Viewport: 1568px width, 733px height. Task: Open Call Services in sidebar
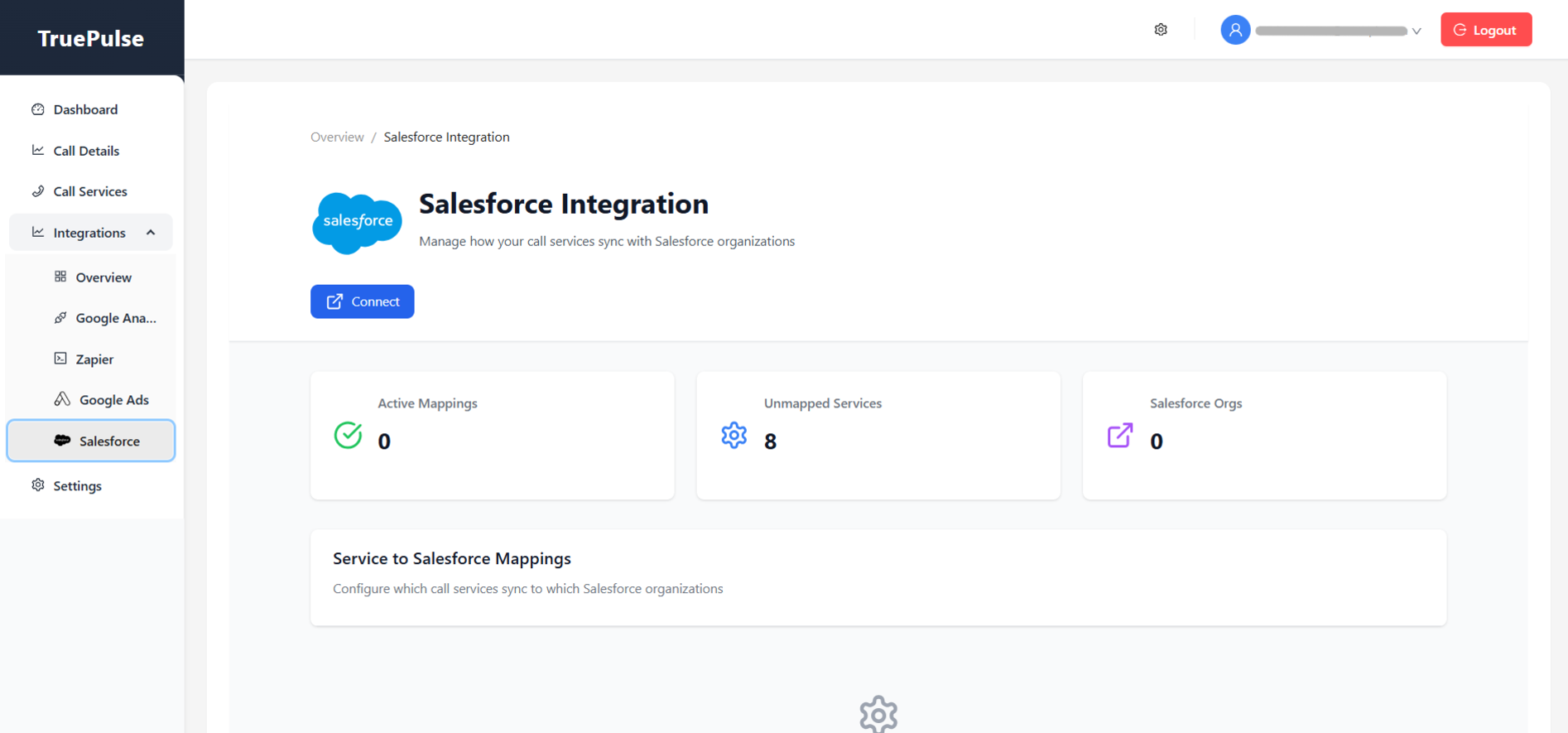tap(90, 191)
